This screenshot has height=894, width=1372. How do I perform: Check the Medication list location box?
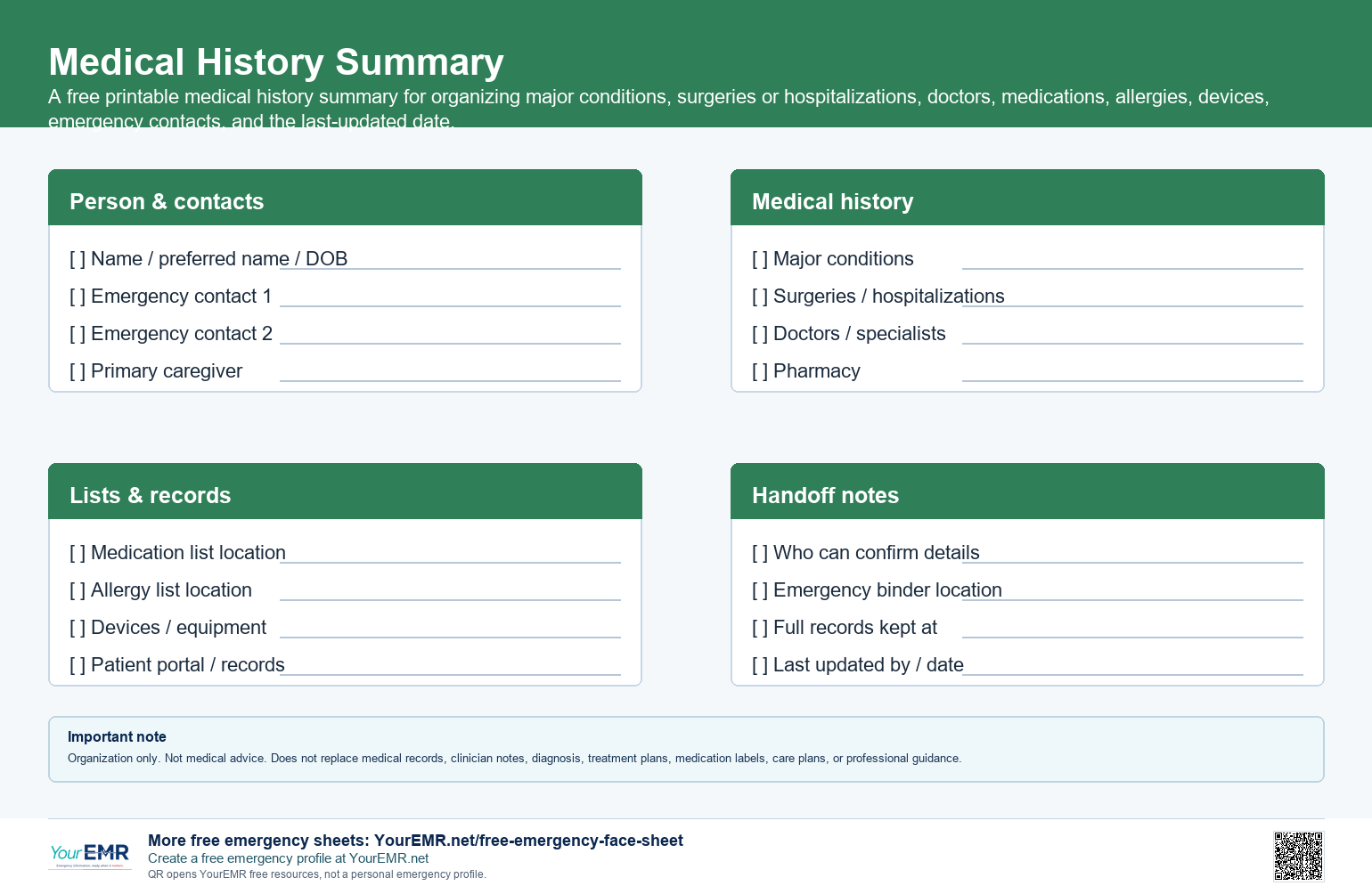pos(78,553)
